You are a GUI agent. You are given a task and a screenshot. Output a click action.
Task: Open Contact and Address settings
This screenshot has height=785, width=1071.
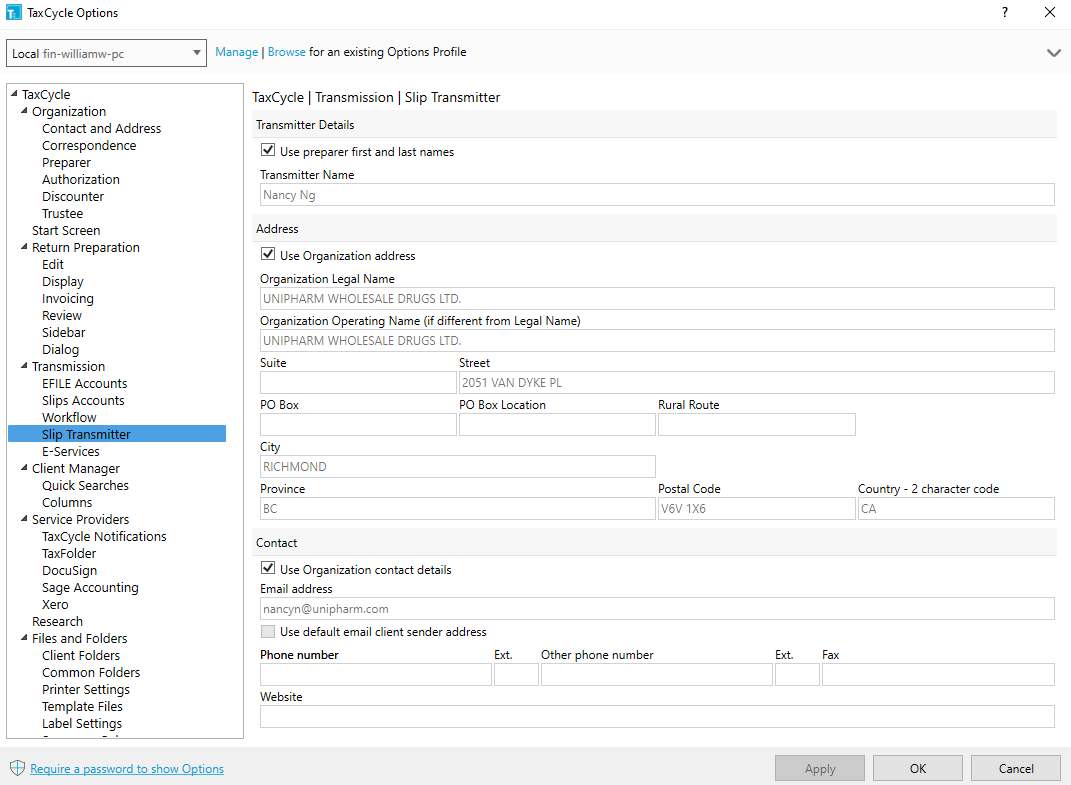pos(101,128)
